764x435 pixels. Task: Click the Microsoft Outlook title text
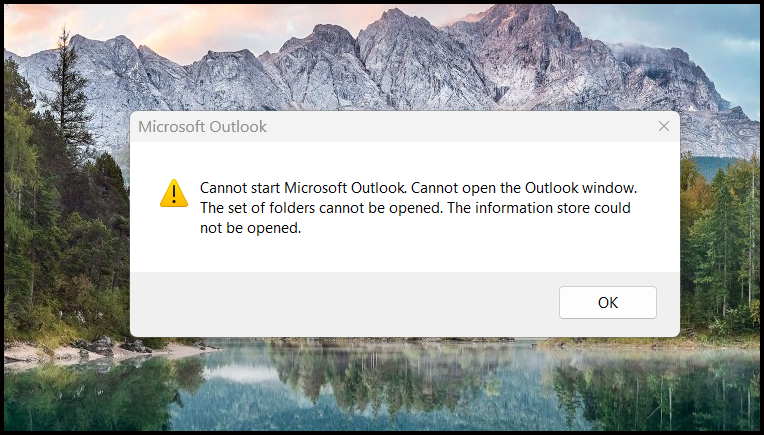tap(202, 127)
